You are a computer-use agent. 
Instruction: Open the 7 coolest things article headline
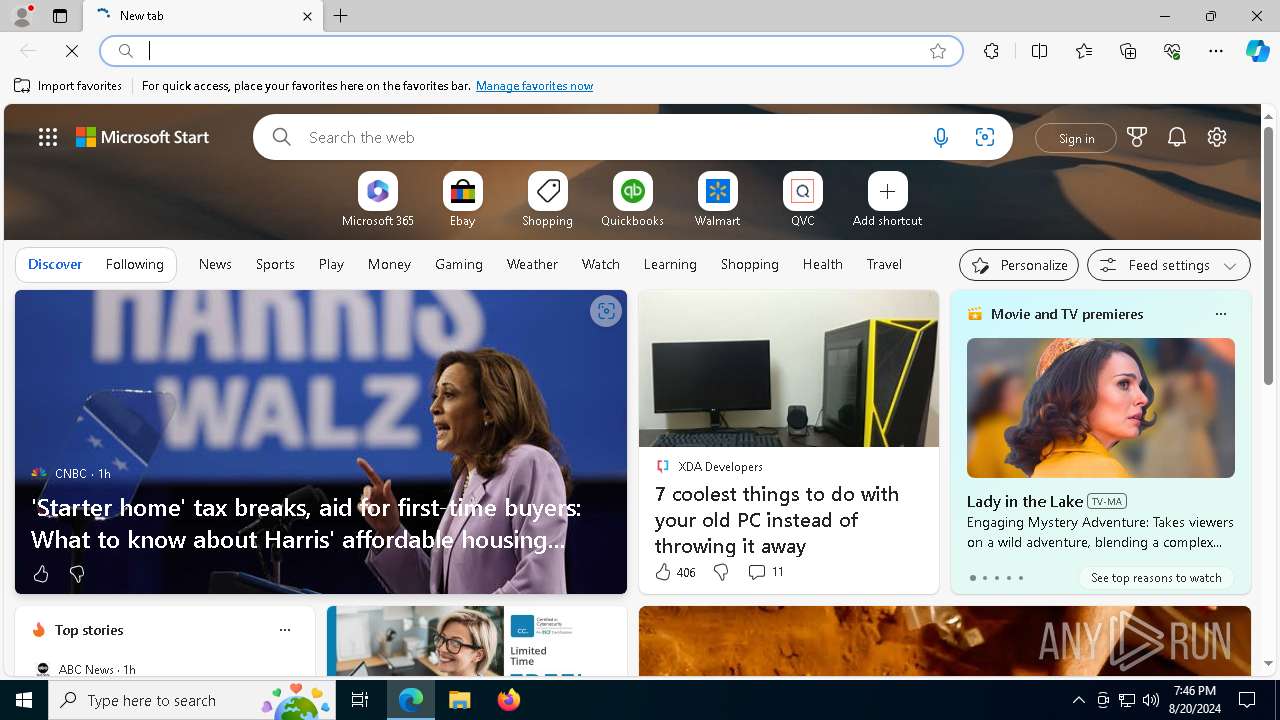click(777, 520)
